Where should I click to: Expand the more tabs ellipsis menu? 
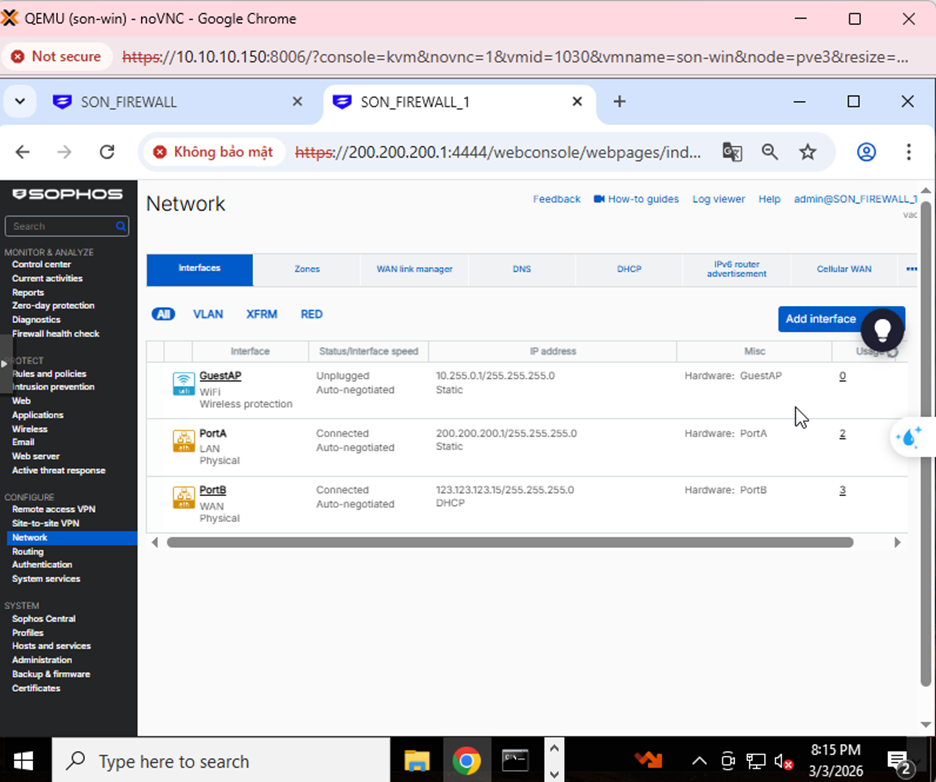pos(911,269)
